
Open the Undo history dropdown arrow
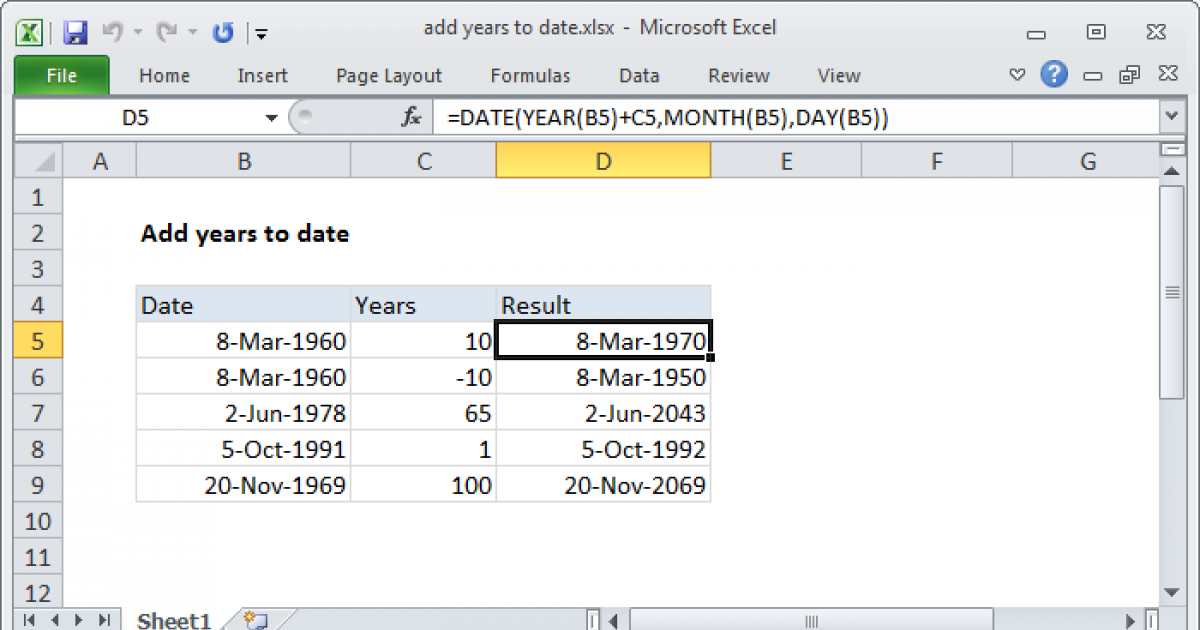click(137, 31)
